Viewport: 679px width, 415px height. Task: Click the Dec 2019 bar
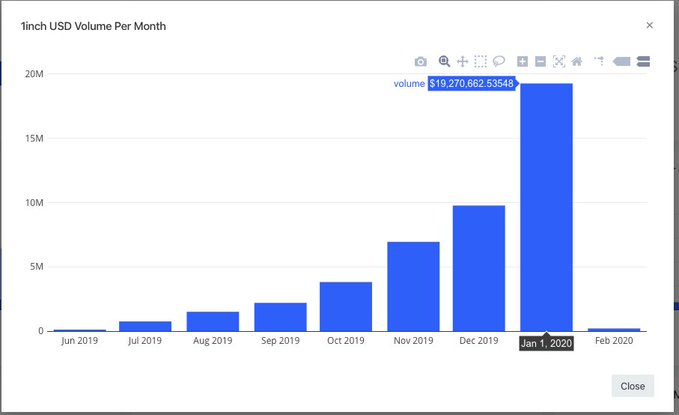479,268
